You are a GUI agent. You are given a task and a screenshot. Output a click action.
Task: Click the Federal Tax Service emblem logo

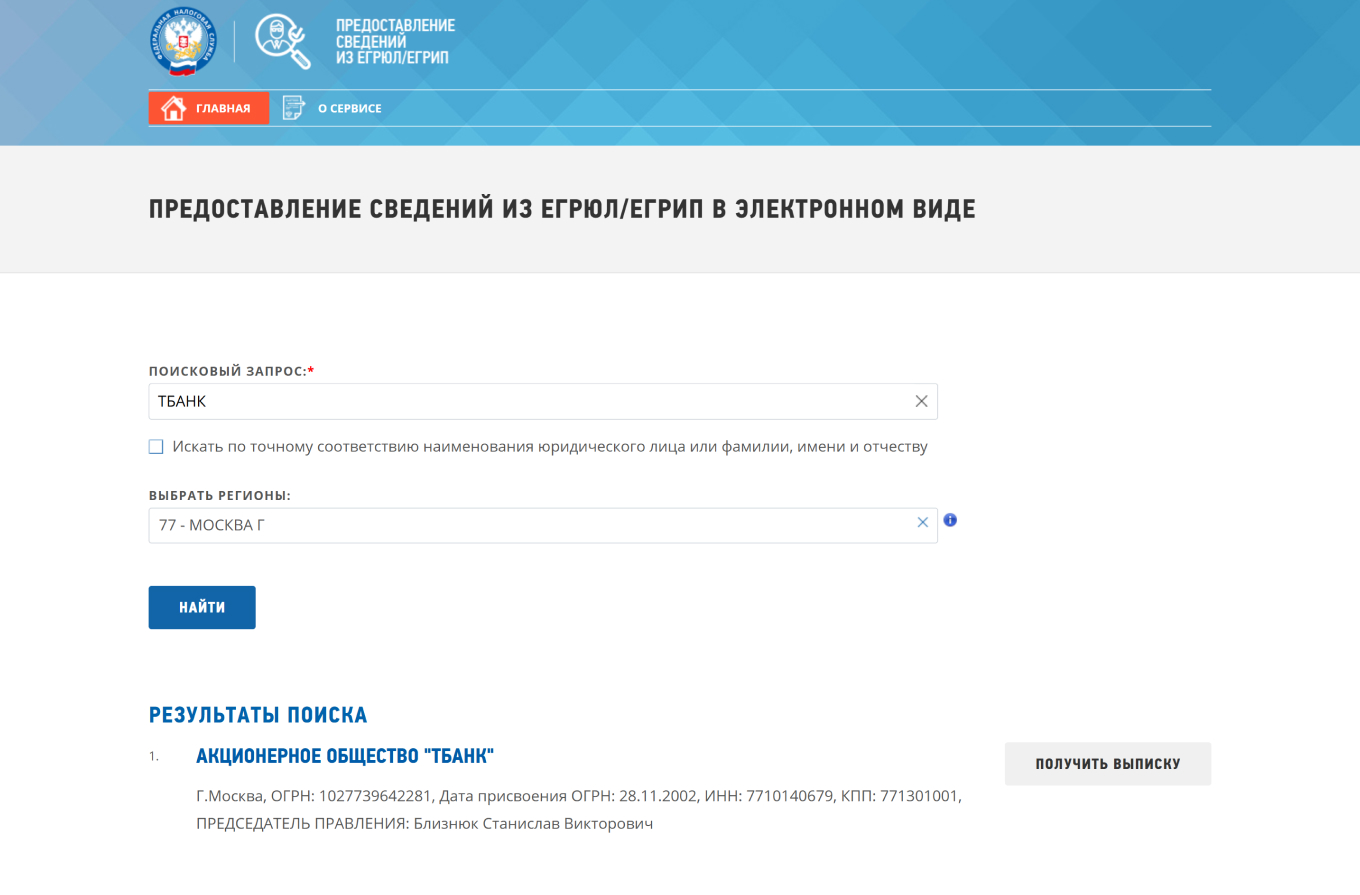click(182, 43)
